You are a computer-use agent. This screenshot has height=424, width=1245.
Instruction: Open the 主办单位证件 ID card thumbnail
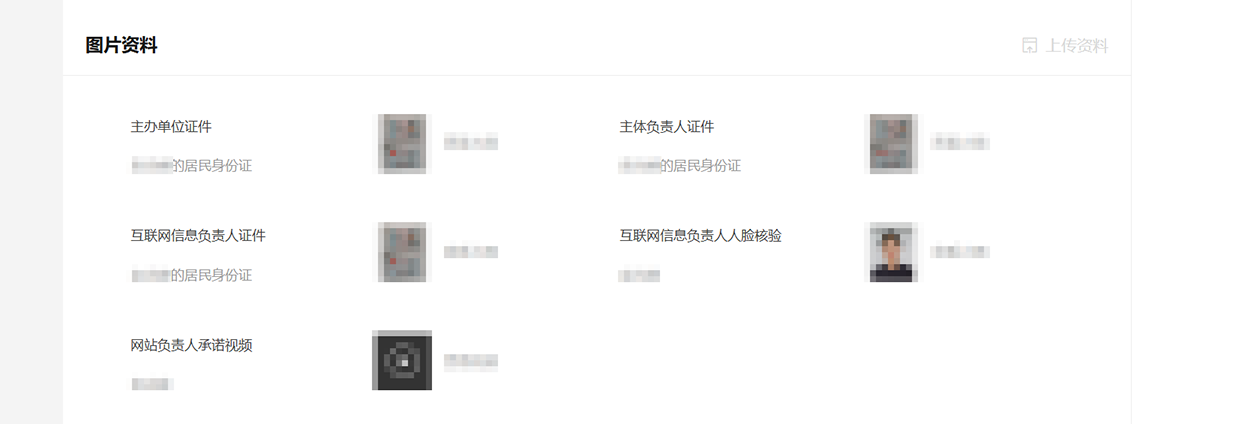click(x=404, y=144)
